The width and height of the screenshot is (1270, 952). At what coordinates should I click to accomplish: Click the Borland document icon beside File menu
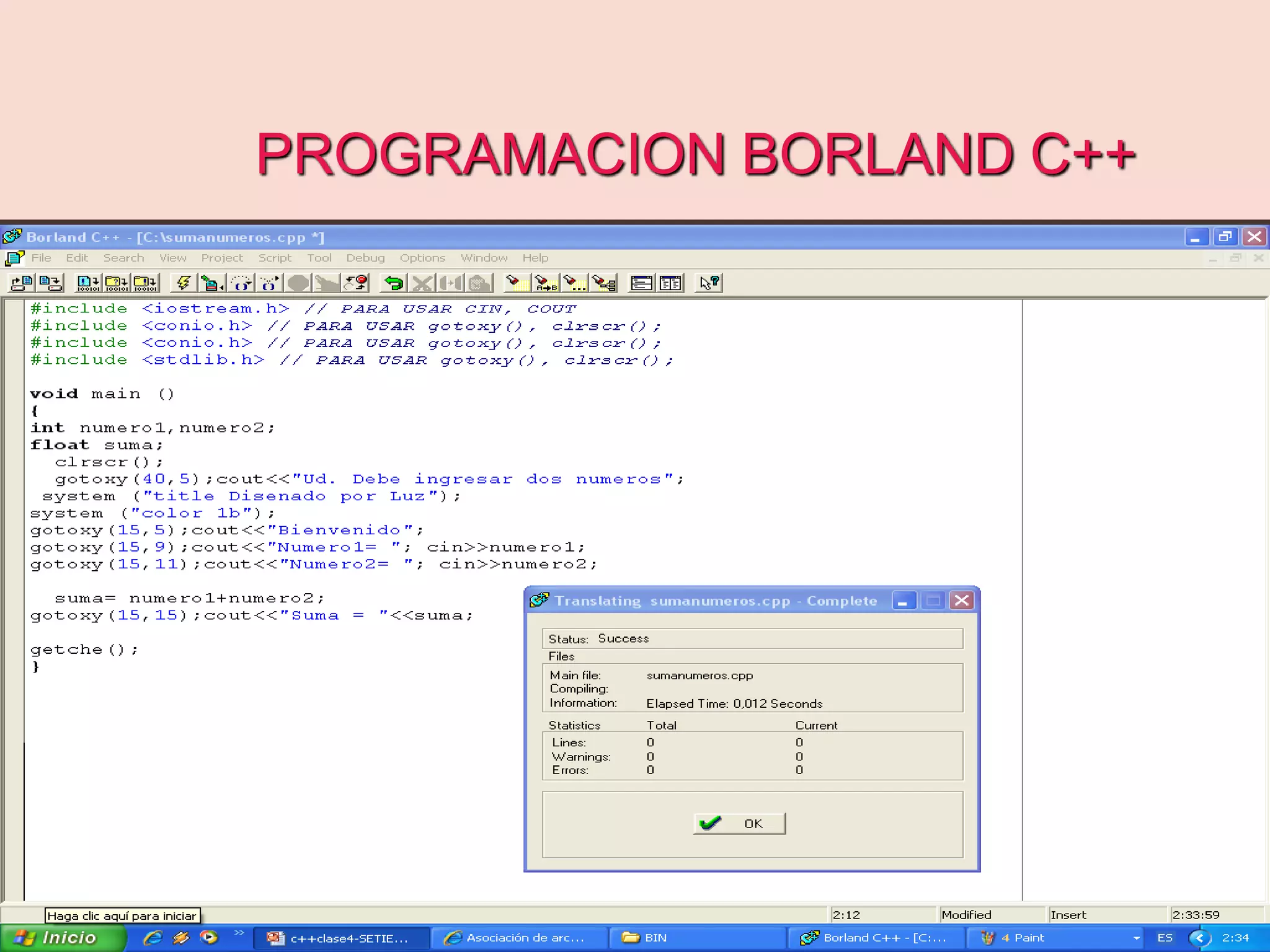pos(14,258)
